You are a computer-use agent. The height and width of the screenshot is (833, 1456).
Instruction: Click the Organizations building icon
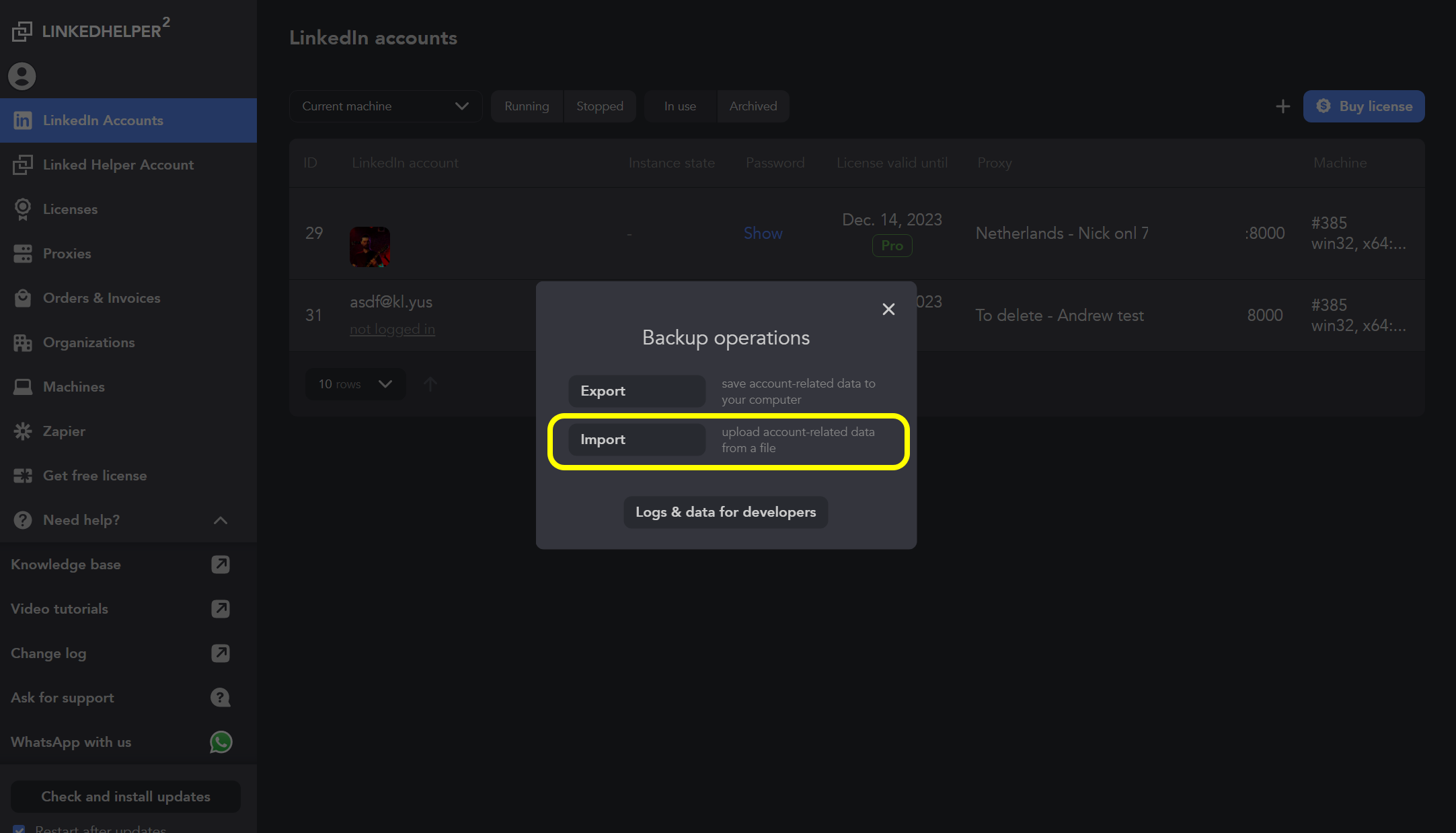tap(23, 342)
